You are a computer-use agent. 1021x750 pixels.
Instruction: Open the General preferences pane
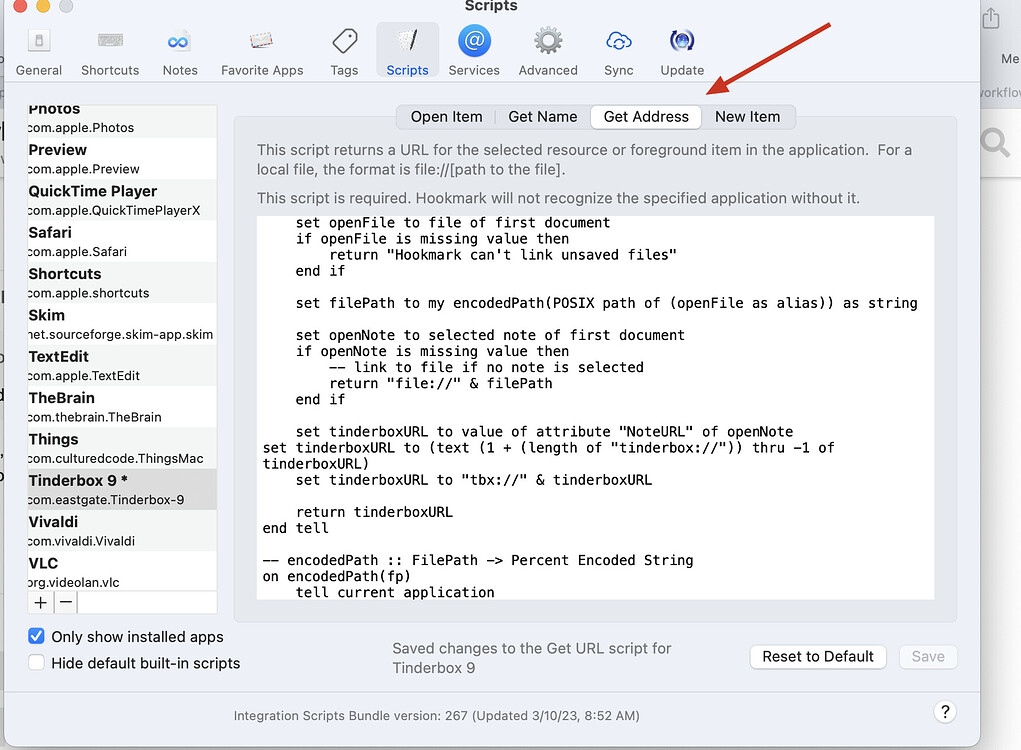[x=38, y=52]
